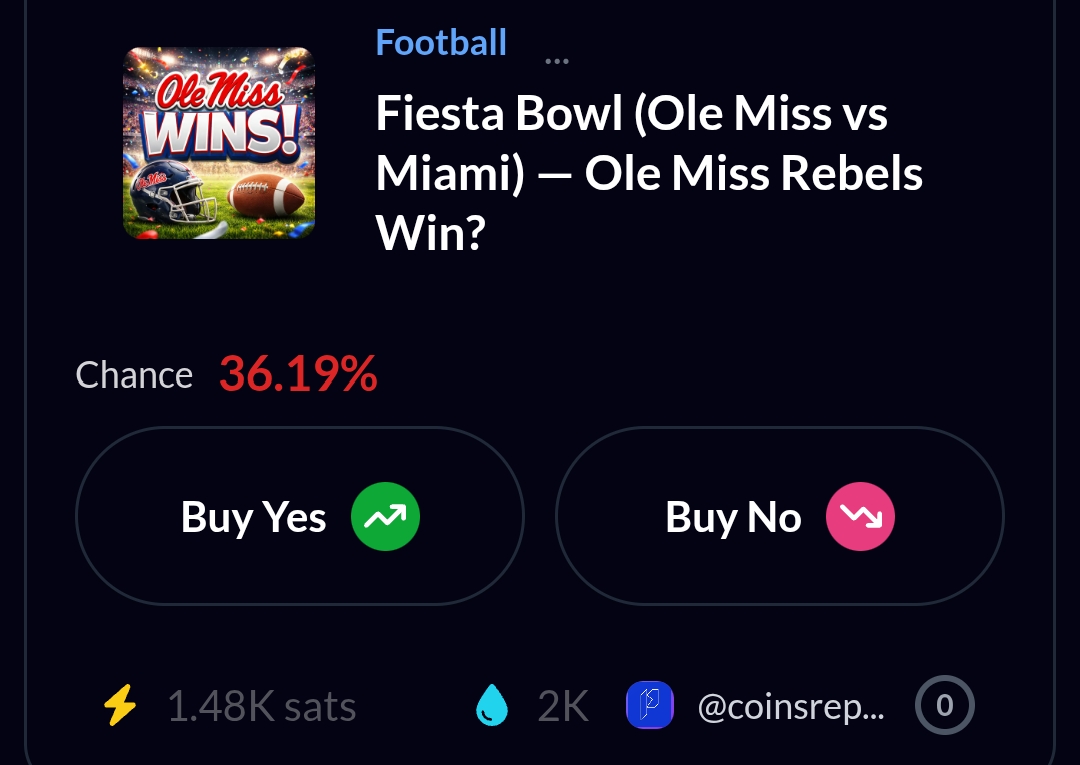
Task: Click the green upward trend icon
Action: click(x=385, y=516)
